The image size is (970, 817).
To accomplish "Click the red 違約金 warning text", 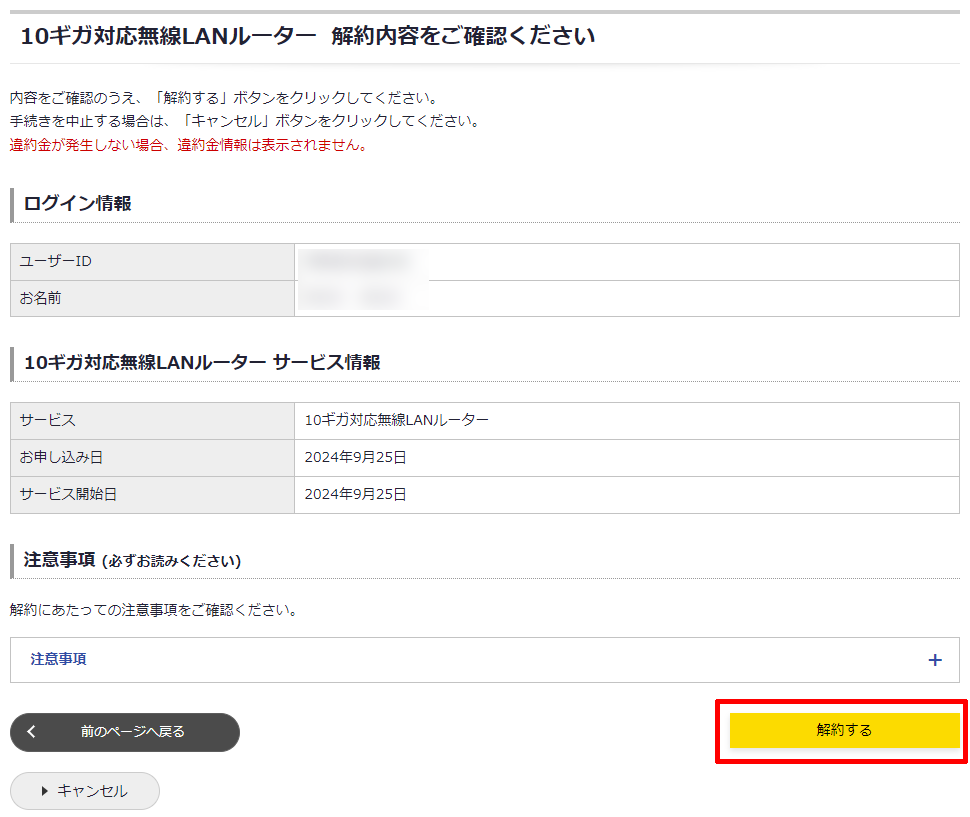I will coord(189,146).
